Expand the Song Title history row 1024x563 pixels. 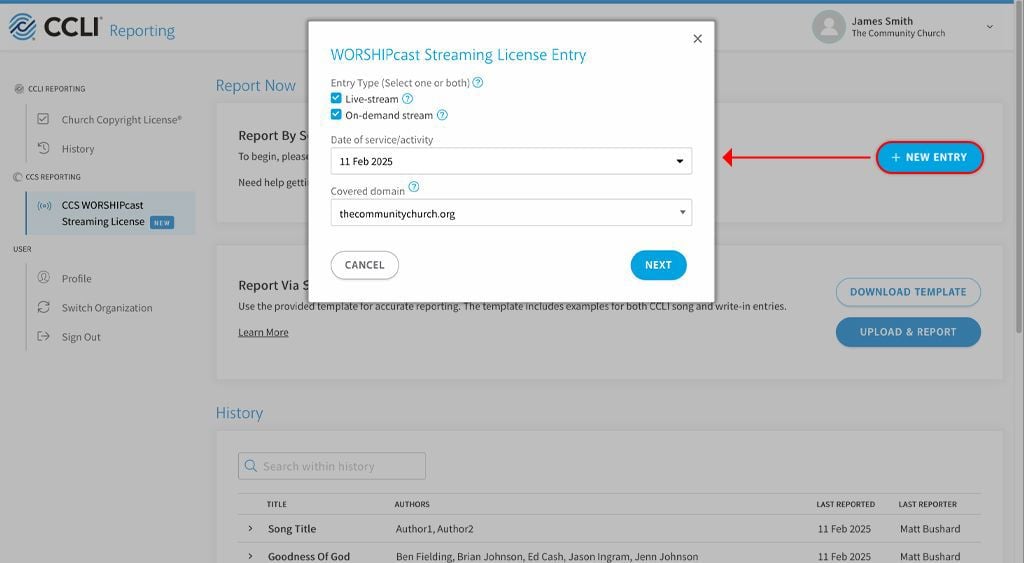pyautogui.click(x=250, y=528)
